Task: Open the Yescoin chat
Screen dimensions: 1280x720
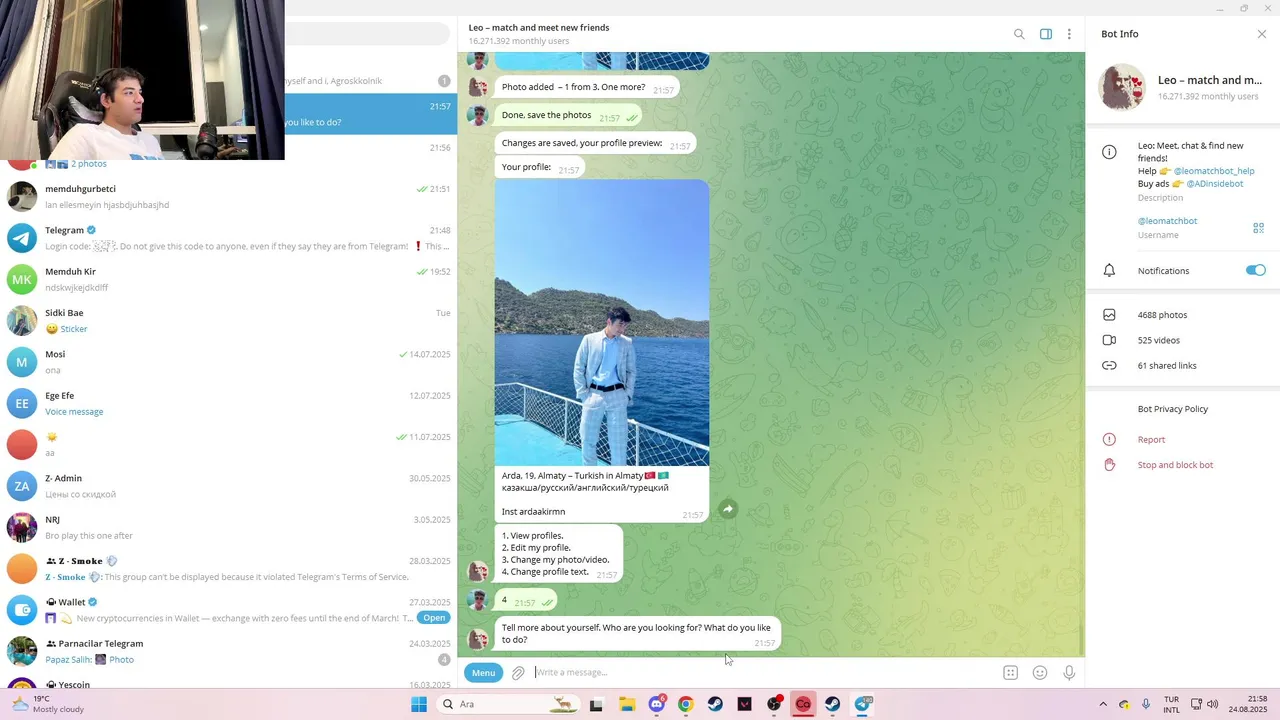Action: (228, 683)
